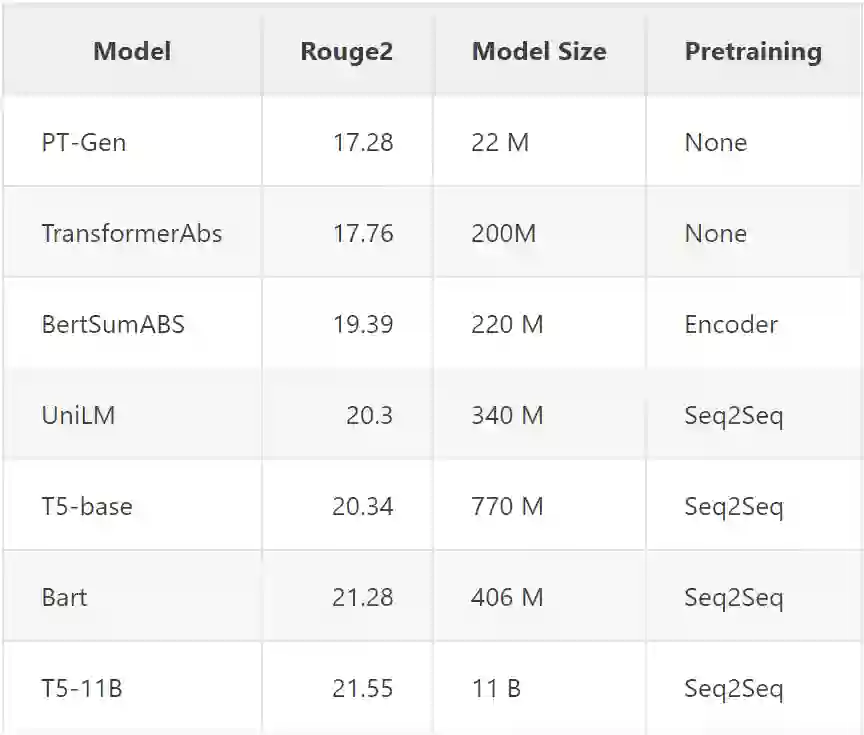
Task: Click the 17.28 Rouge2 score
Action: coord(363,142)
